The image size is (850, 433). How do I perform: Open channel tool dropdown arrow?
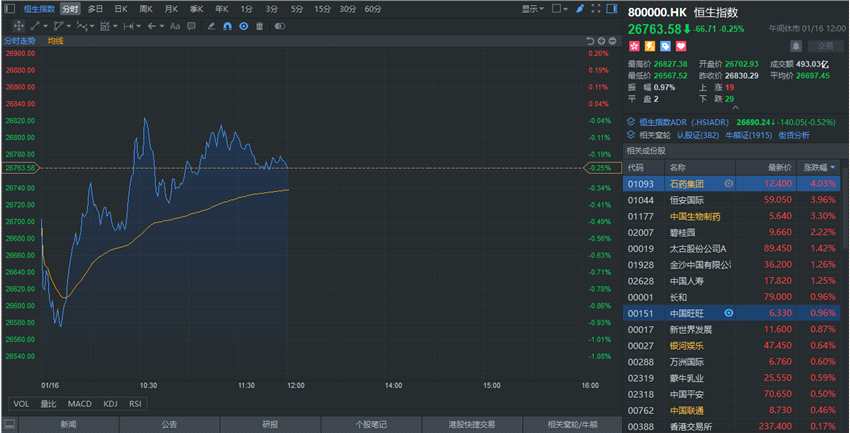pos(68,27)
